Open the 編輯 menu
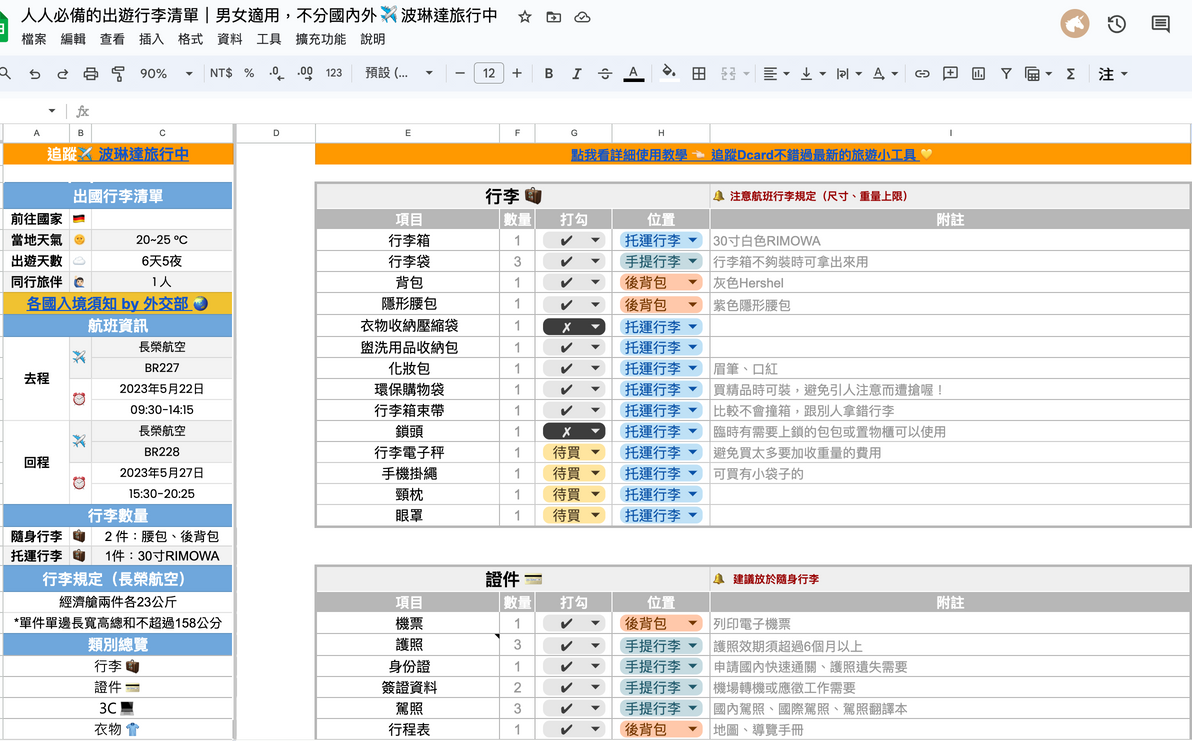Image resolution: width=1192 pixels, height=741 pixels. 73,39
